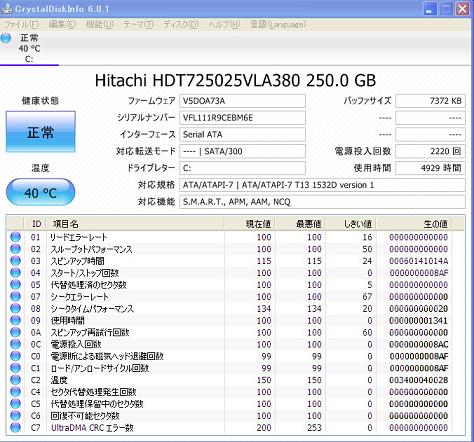Click the interface field Serial ATA
The height and width of the screenshot is (442, 474).
click(242, 134)
